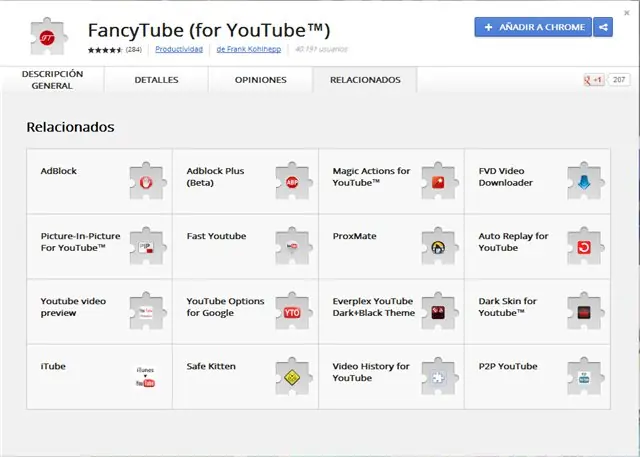
Task: Click the P2P YouTube title
Action: [x=508, y=366]
